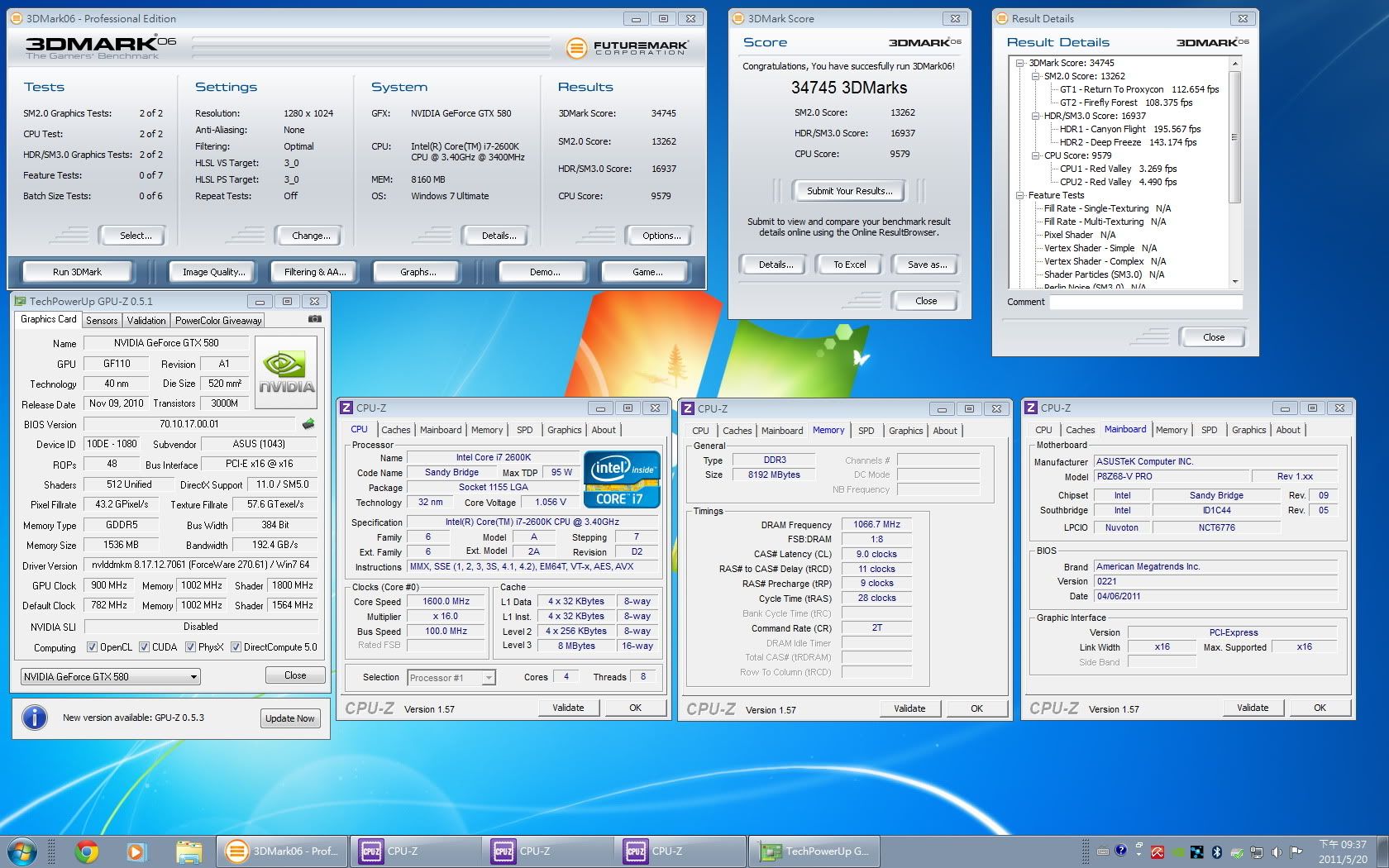The width and height of the screenshot is (1389, 868).
Task: Click the NVIDIA logo in GPU-Z
Action: tap(286, 372)
